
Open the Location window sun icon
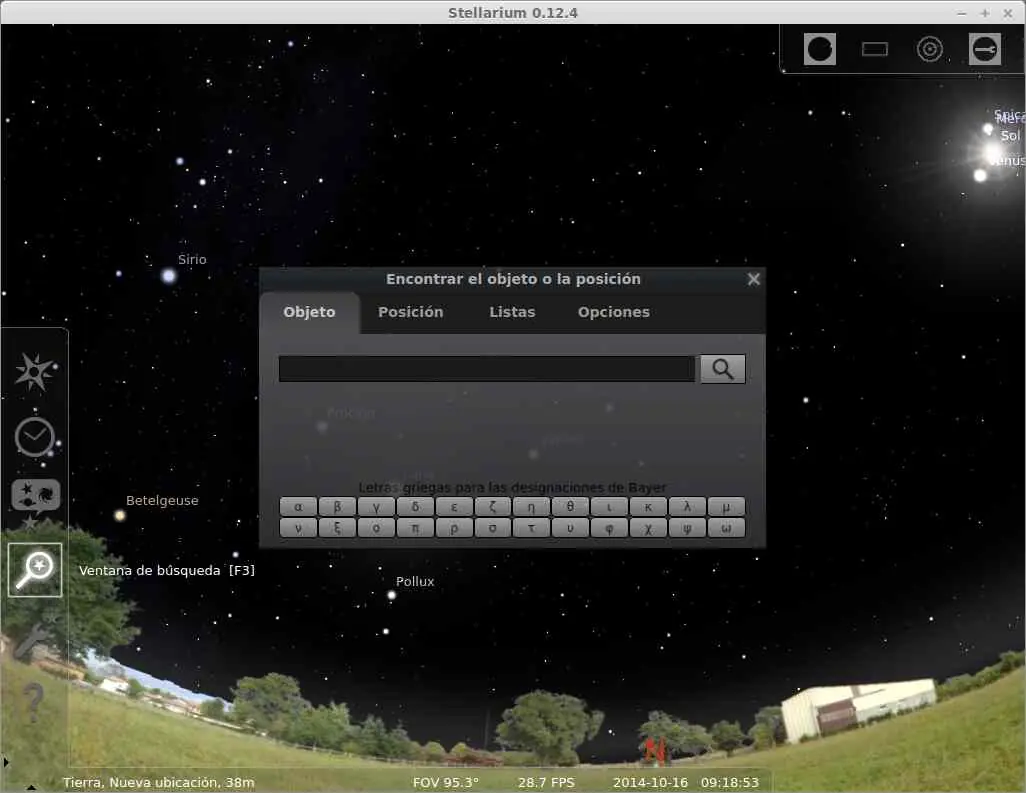click(35, 371)
